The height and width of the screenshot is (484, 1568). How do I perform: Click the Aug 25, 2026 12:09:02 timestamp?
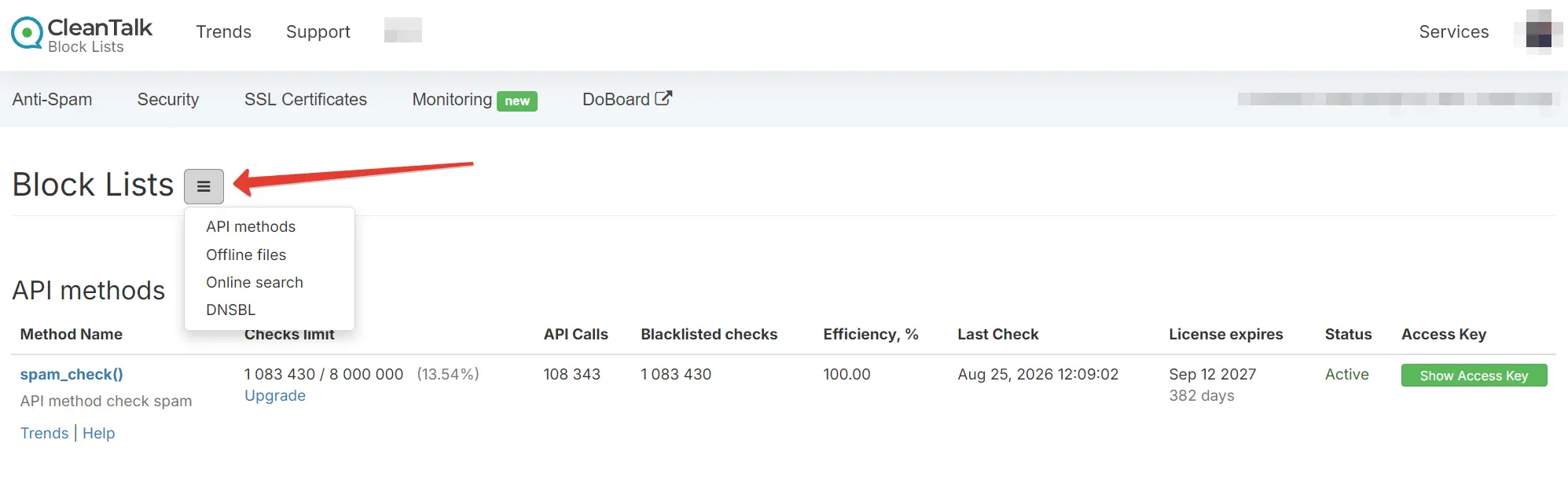coord(1037,374)
